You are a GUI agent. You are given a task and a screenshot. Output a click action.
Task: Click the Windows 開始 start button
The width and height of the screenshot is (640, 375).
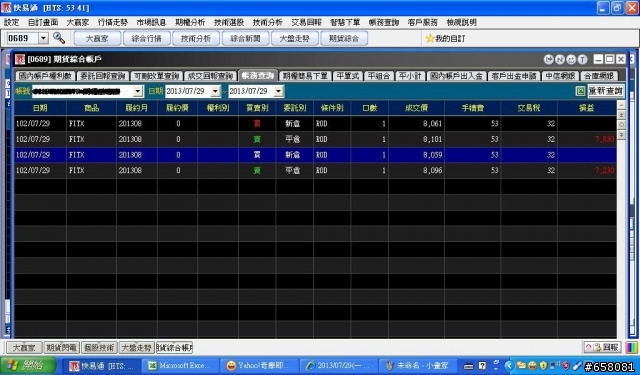click(x=28, y=365)
